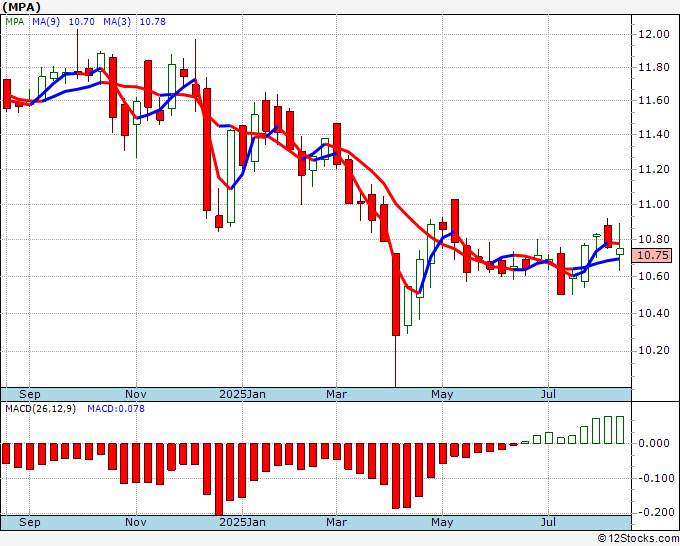Click May on the price chart time axis
This screenshot has height=546, width=680.
[442, 394]
